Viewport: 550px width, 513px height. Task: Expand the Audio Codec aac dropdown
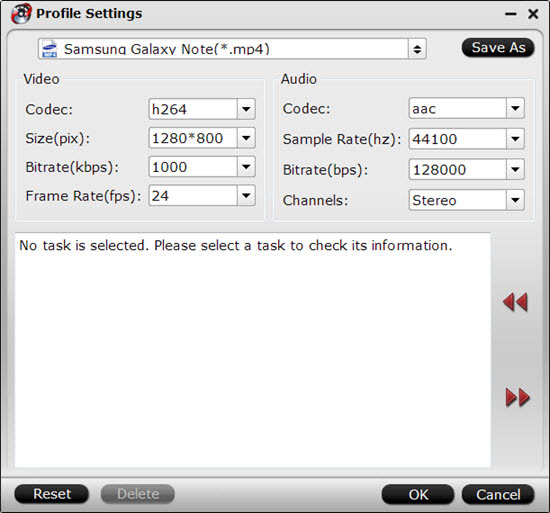(515, 108)
